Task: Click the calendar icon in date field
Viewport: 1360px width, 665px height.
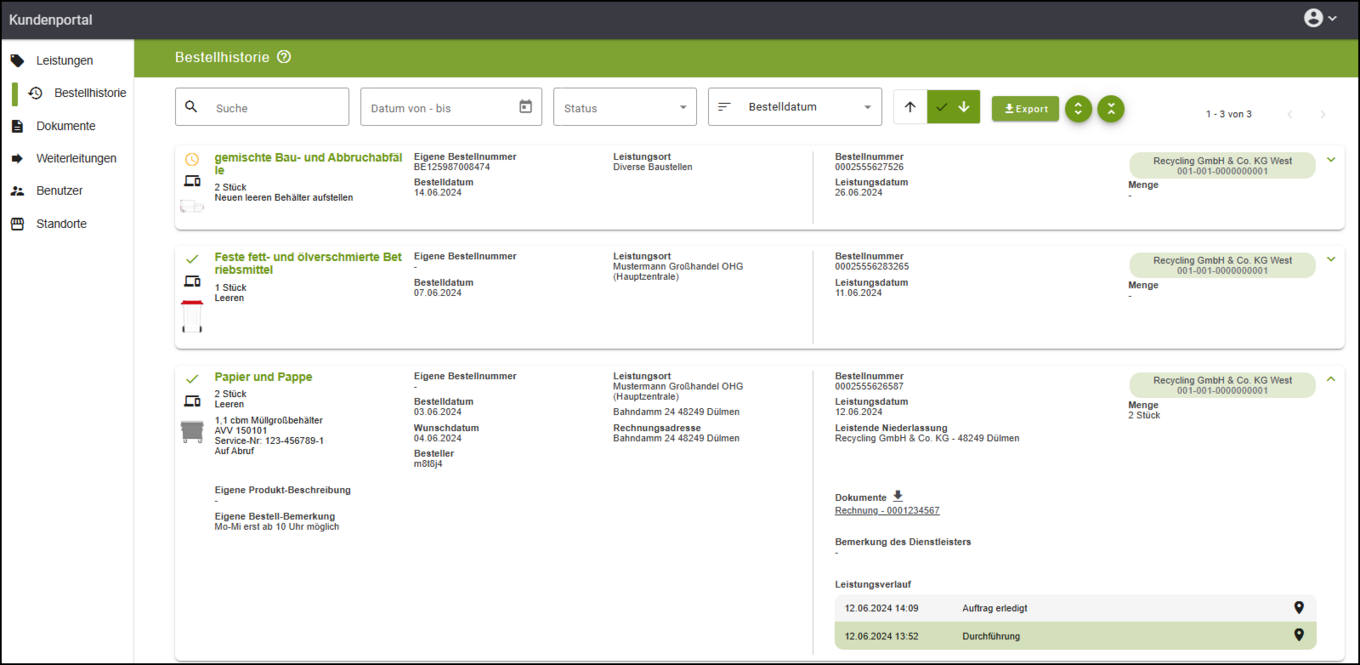Action: tap(525, 107)
